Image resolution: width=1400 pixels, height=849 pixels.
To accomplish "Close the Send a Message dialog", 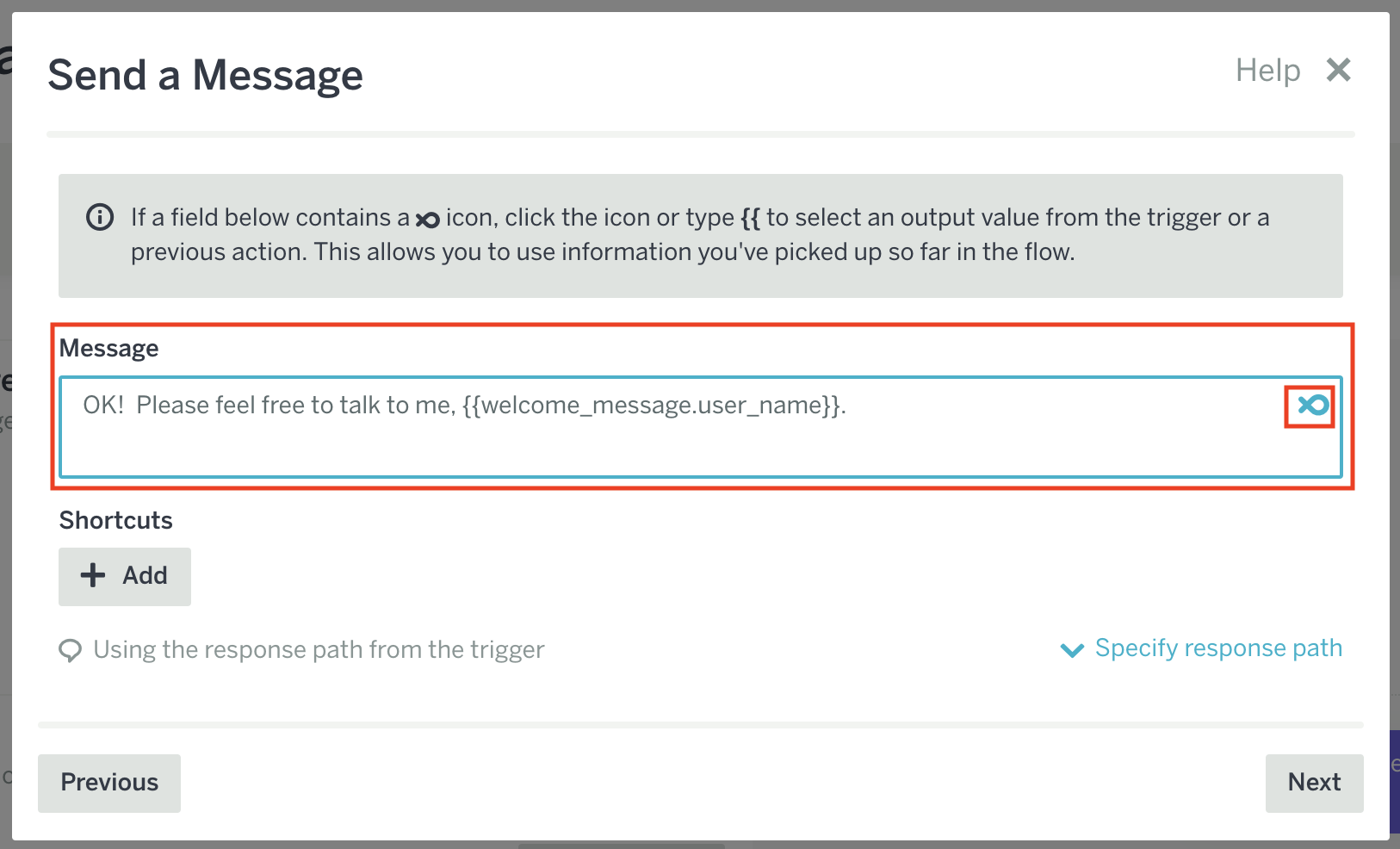I will click(x=1338, y=70).
